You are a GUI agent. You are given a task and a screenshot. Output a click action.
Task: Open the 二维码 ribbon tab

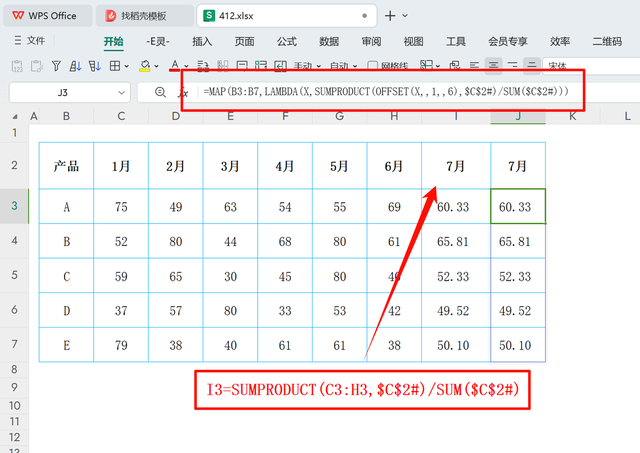point(607,41)
